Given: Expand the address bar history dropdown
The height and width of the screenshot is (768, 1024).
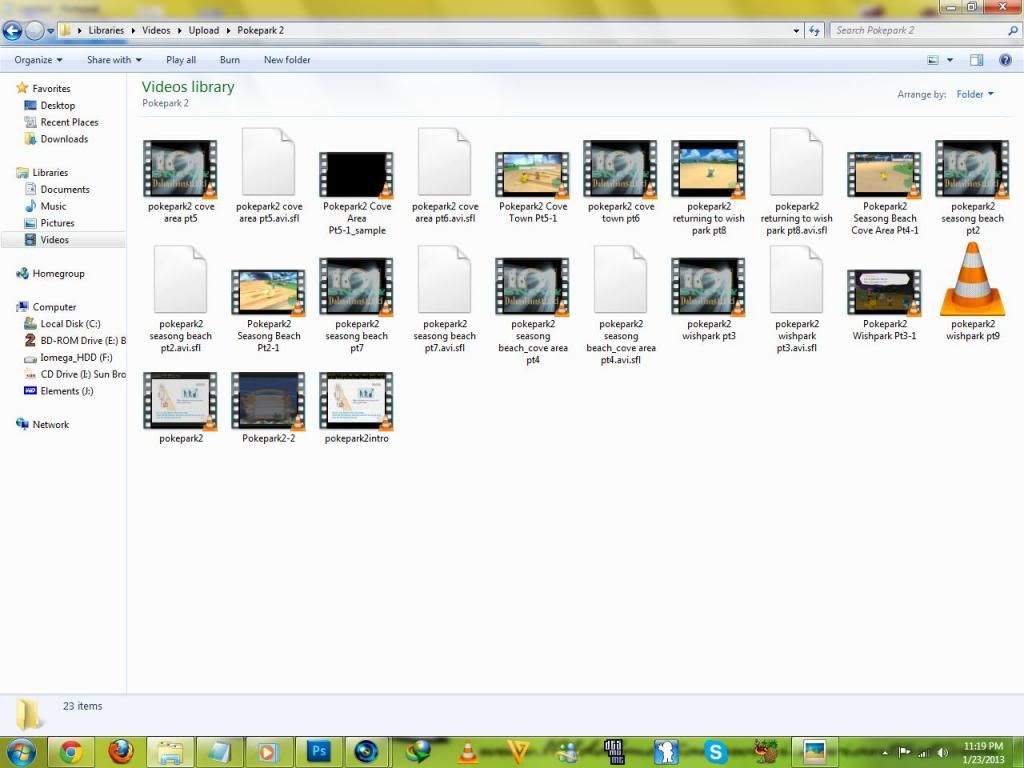Looking at the screenshot, I should point(795,30).
